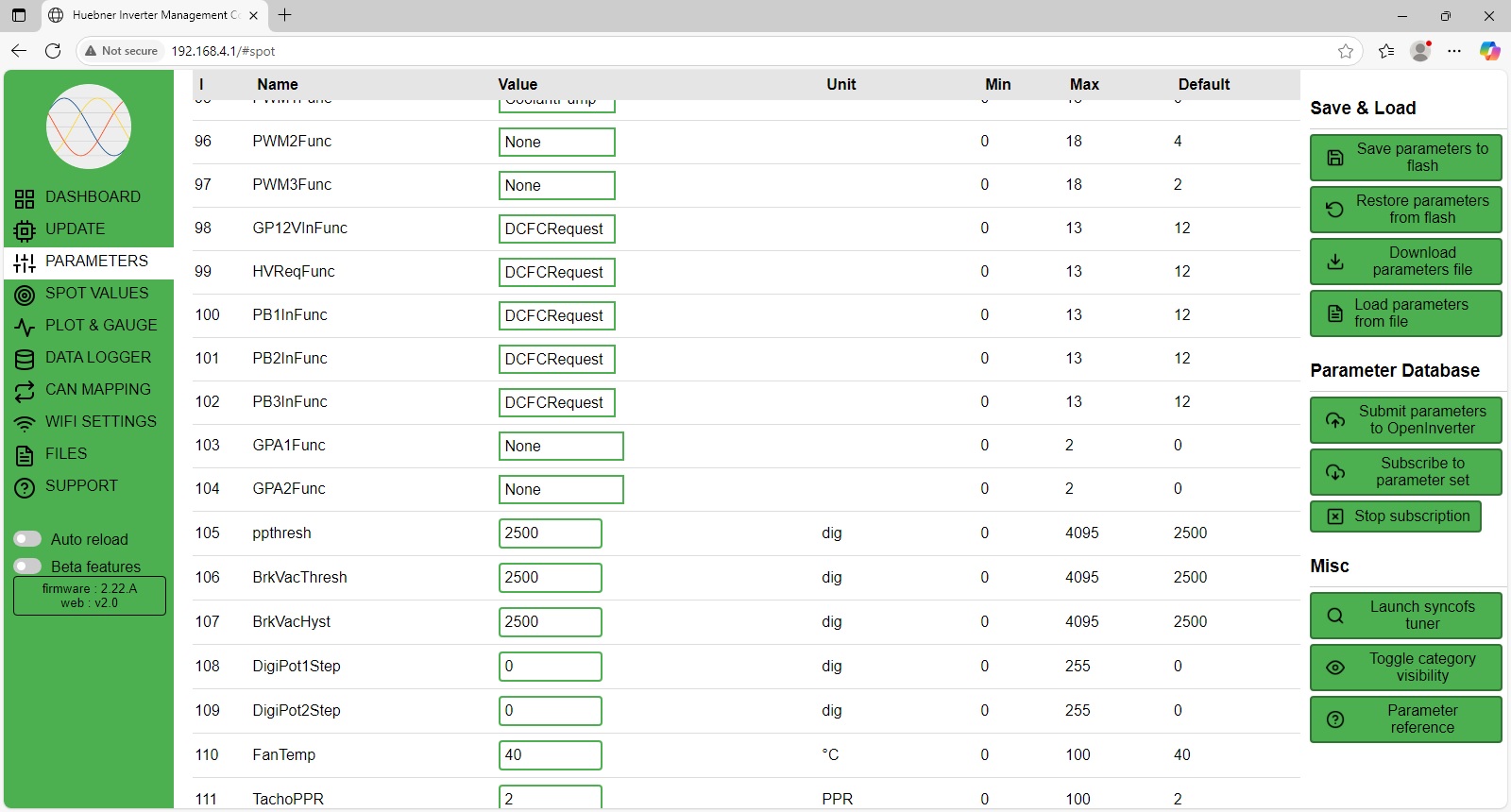This screenshot has width=1511, height=812.
Task: Open Spot Values via target icon
Action: (x=25, y=295)
